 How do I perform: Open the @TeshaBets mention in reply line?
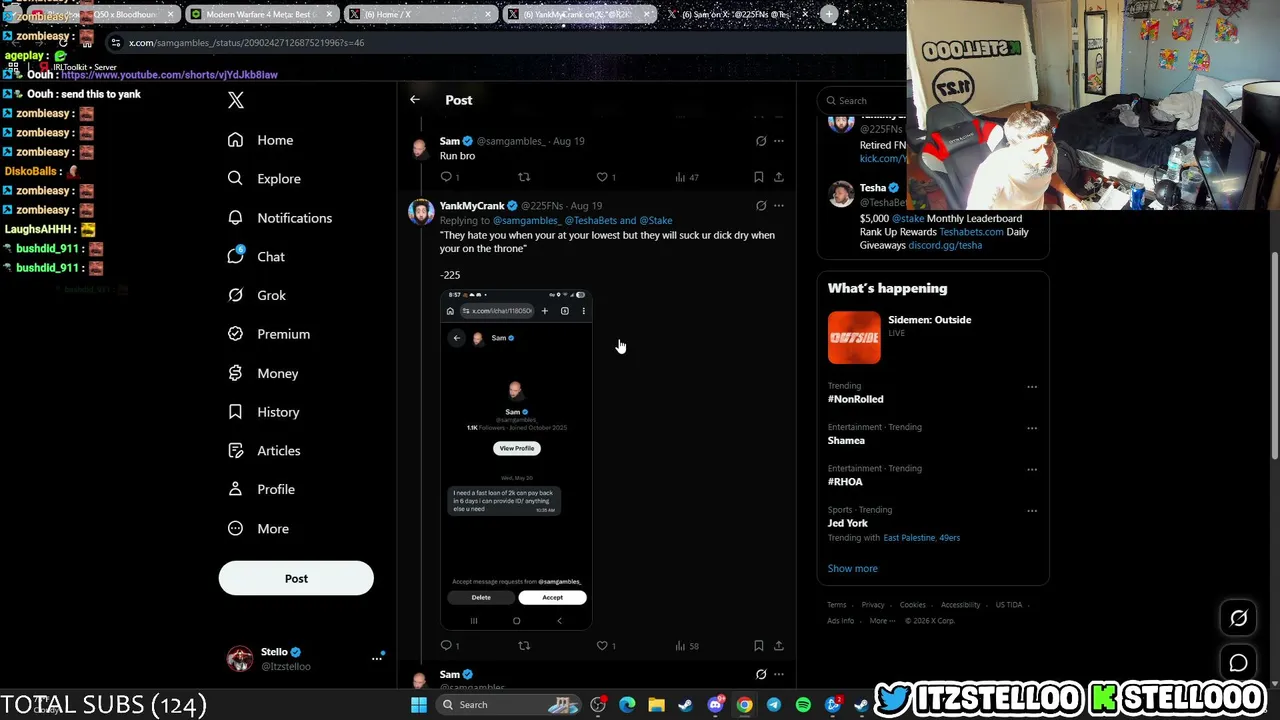[590, 220]
